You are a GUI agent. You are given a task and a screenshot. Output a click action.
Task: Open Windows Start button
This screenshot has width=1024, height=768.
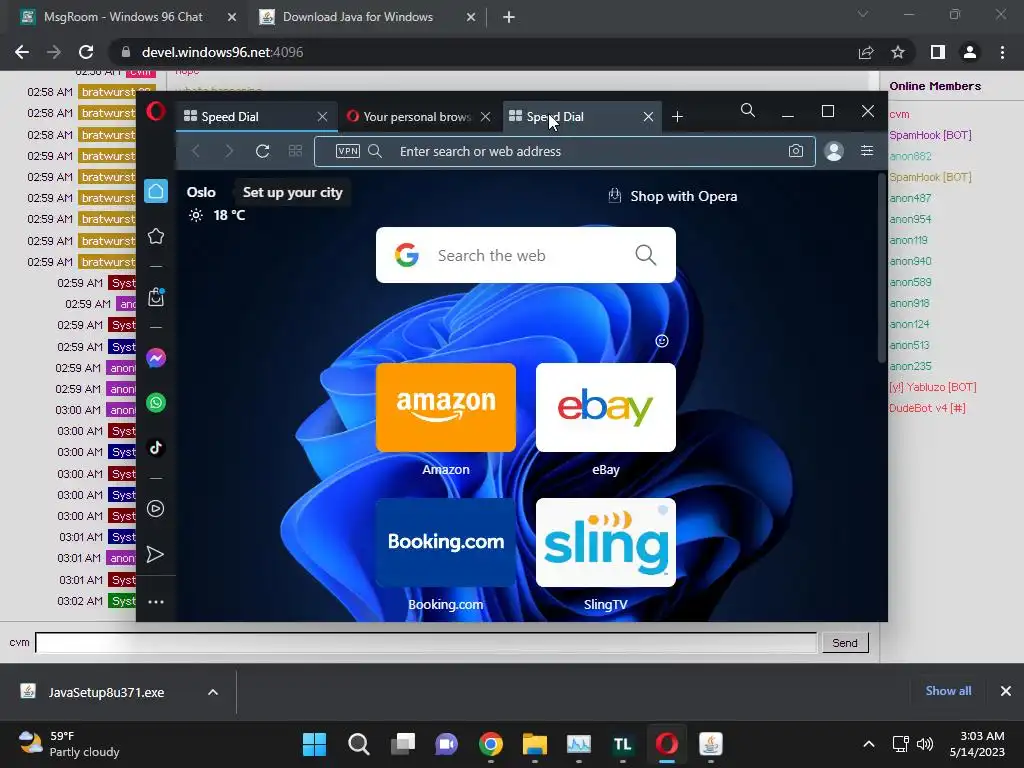(314, 744)
